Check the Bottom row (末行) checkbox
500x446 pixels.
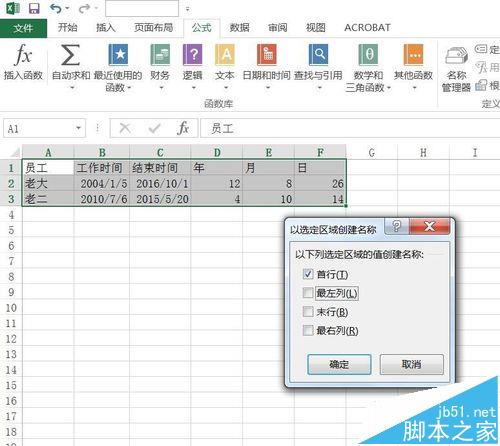tap(308, 312)
